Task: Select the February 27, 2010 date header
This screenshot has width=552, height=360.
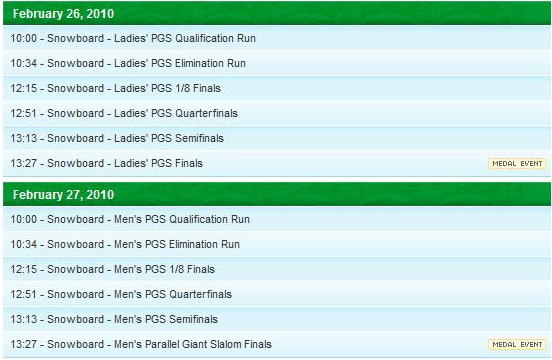Action: point(277,194)
